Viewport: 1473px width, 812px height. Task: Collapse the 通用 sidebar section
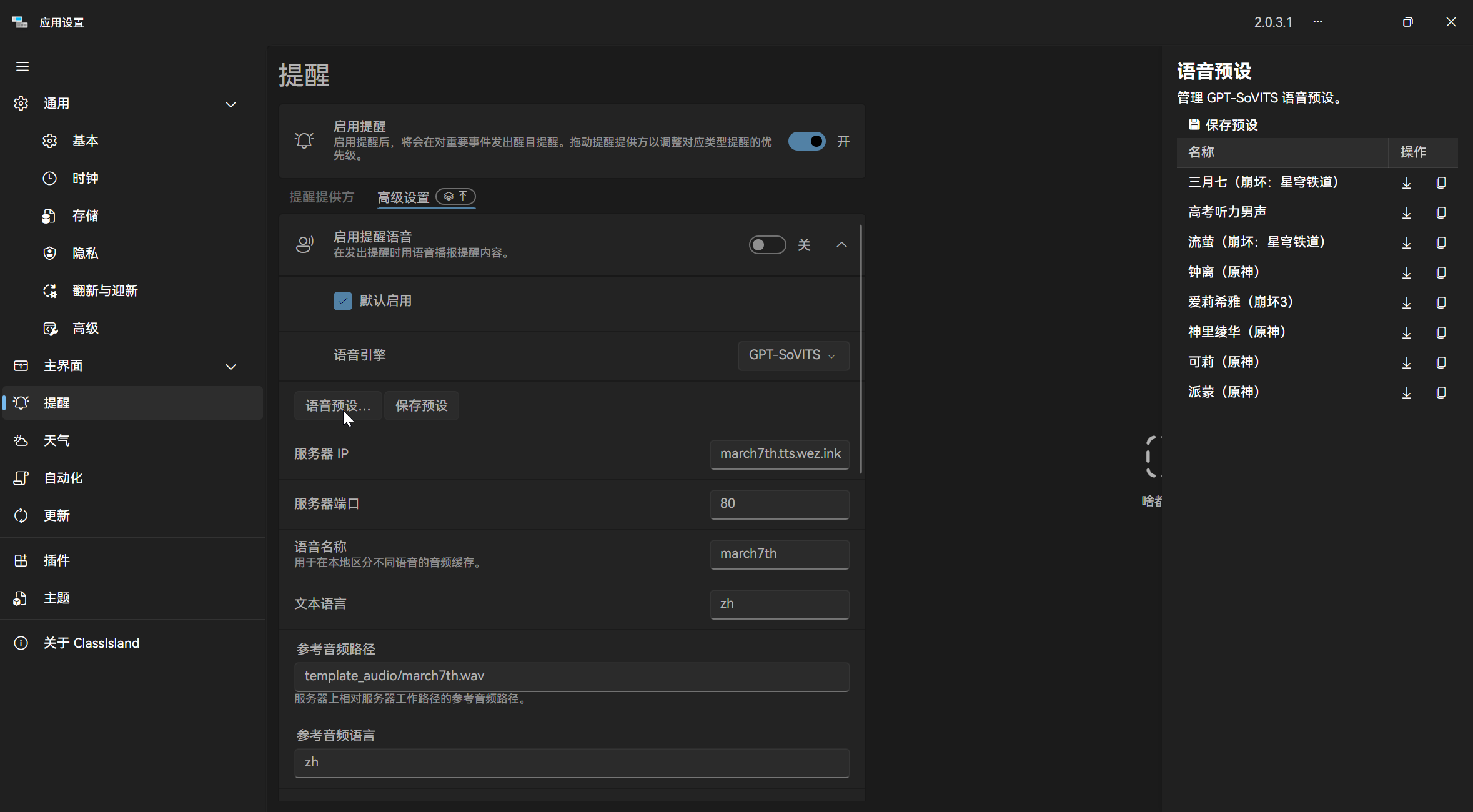point(231,104)
